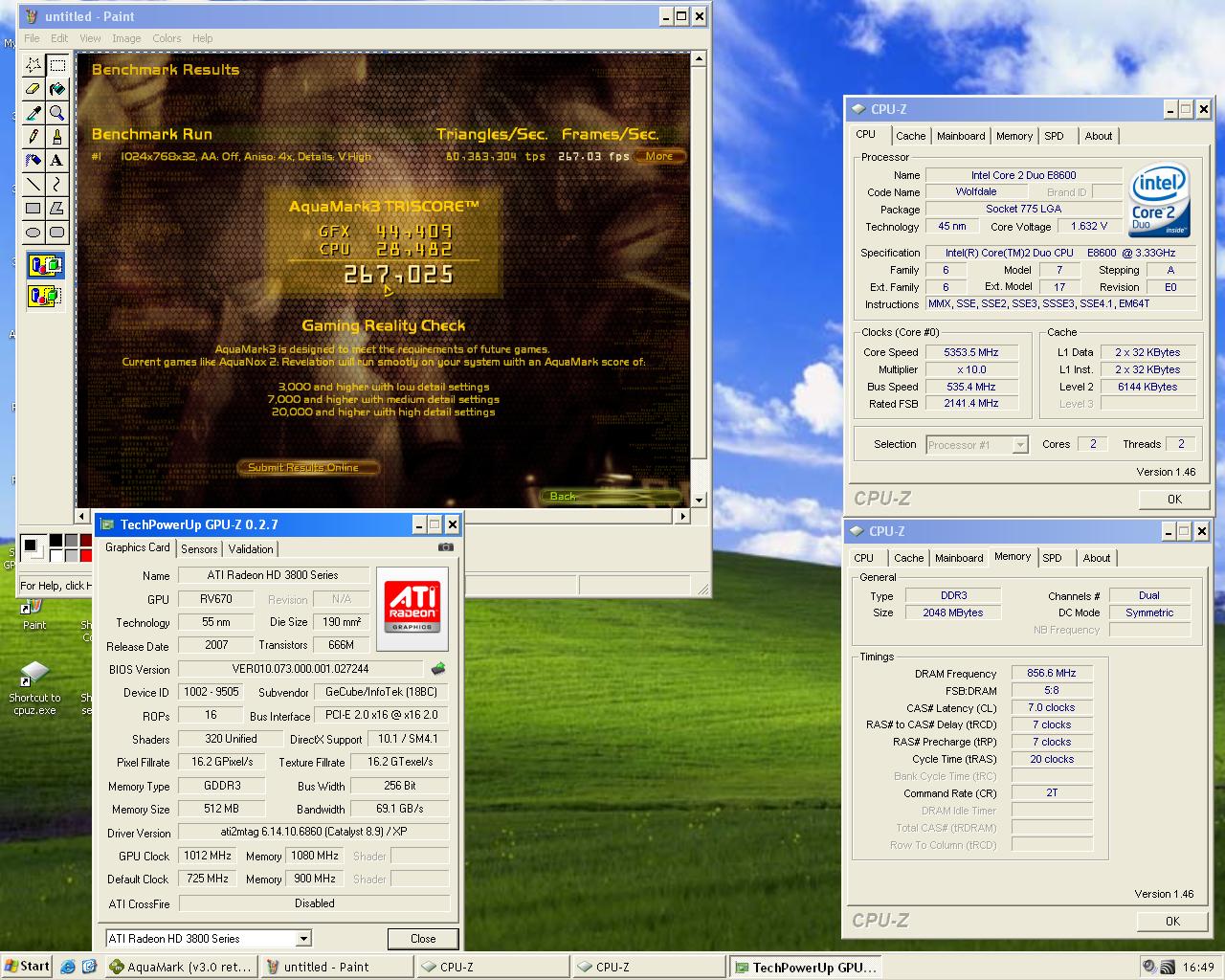This screenshot has width=1225, height=980.
Task: Switch to untitled - Paint in the taskbar
Action: point(336,967)
